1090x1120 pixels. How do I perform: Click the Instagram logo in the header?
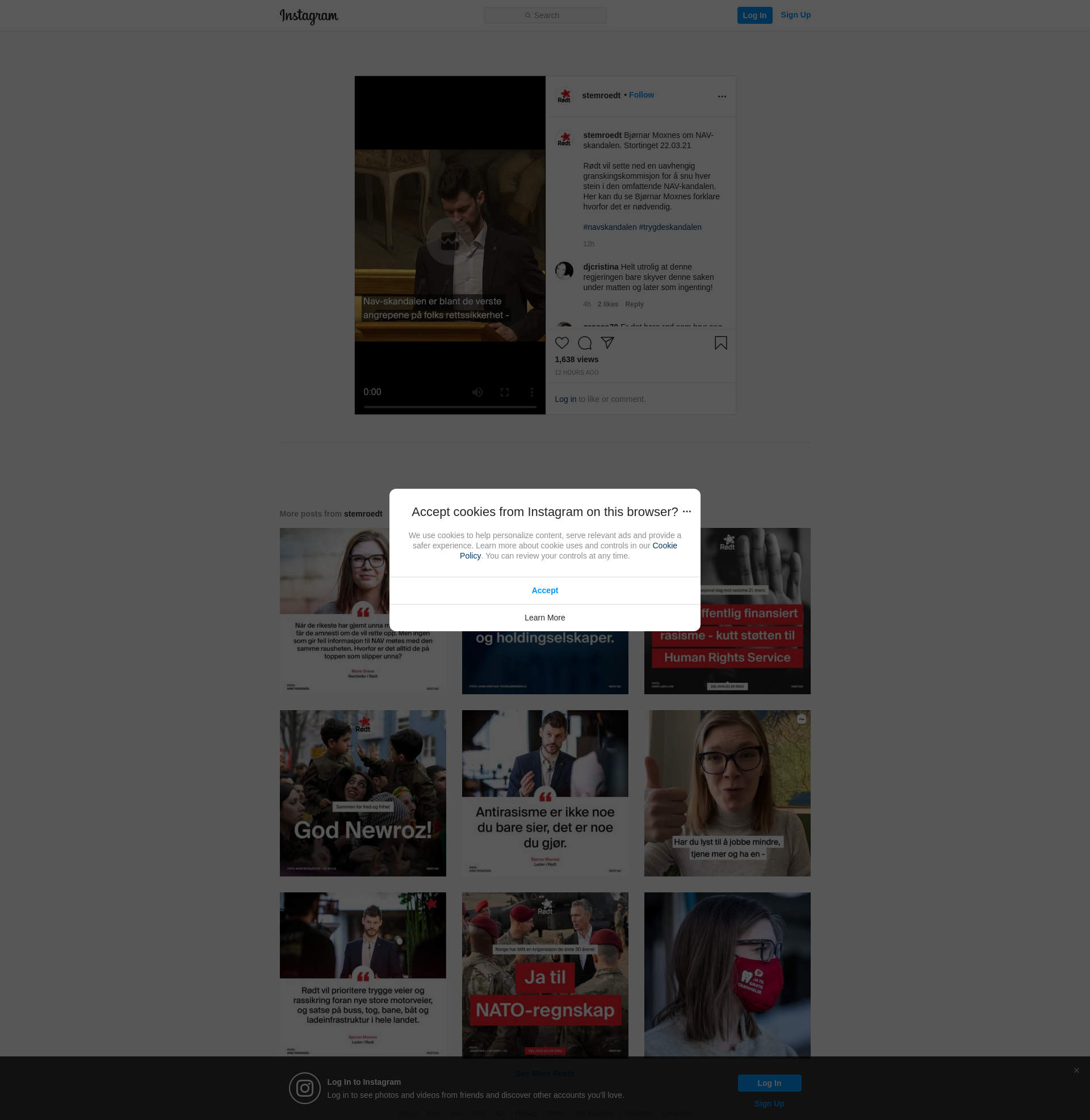pos(309,16)
